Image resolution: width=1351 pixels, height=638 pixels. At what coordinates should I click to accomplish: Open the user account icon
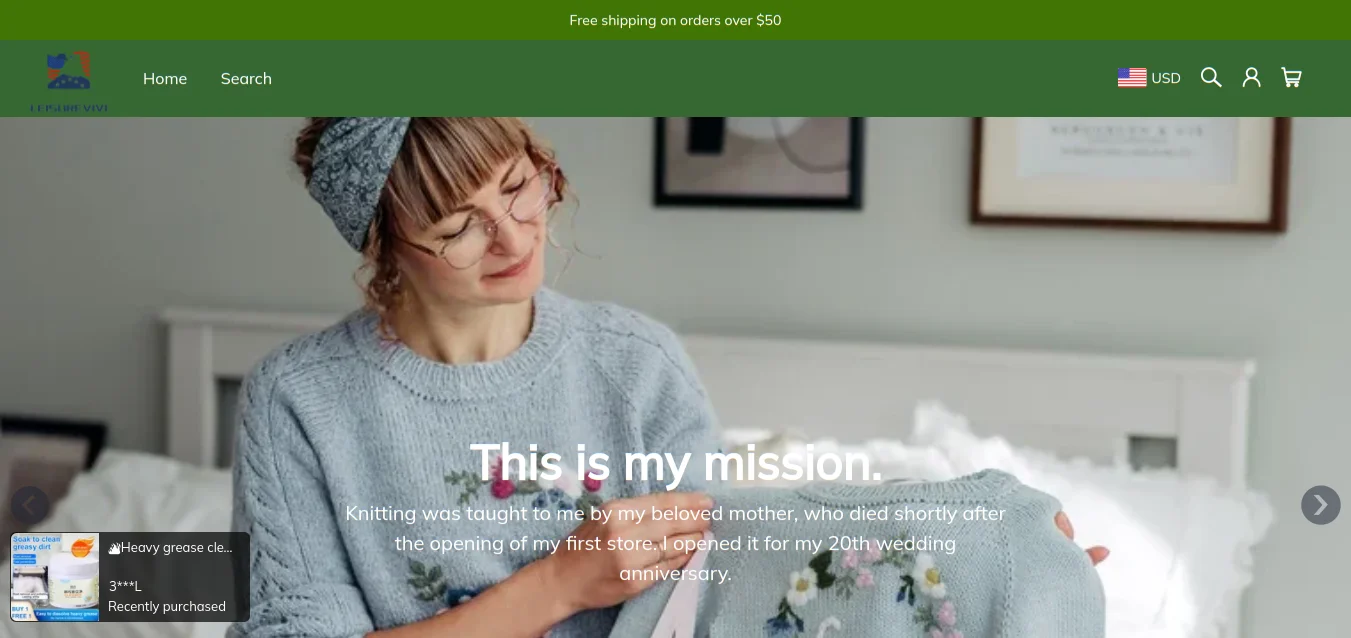[1251, 78]
